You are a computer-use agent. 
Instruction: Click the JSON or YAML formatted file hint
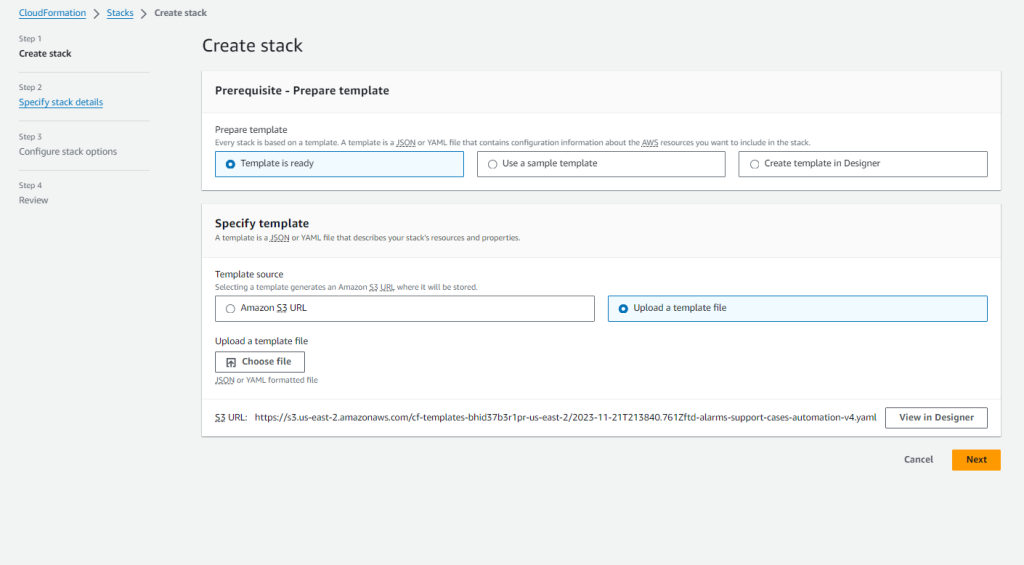tap(266, 380)
